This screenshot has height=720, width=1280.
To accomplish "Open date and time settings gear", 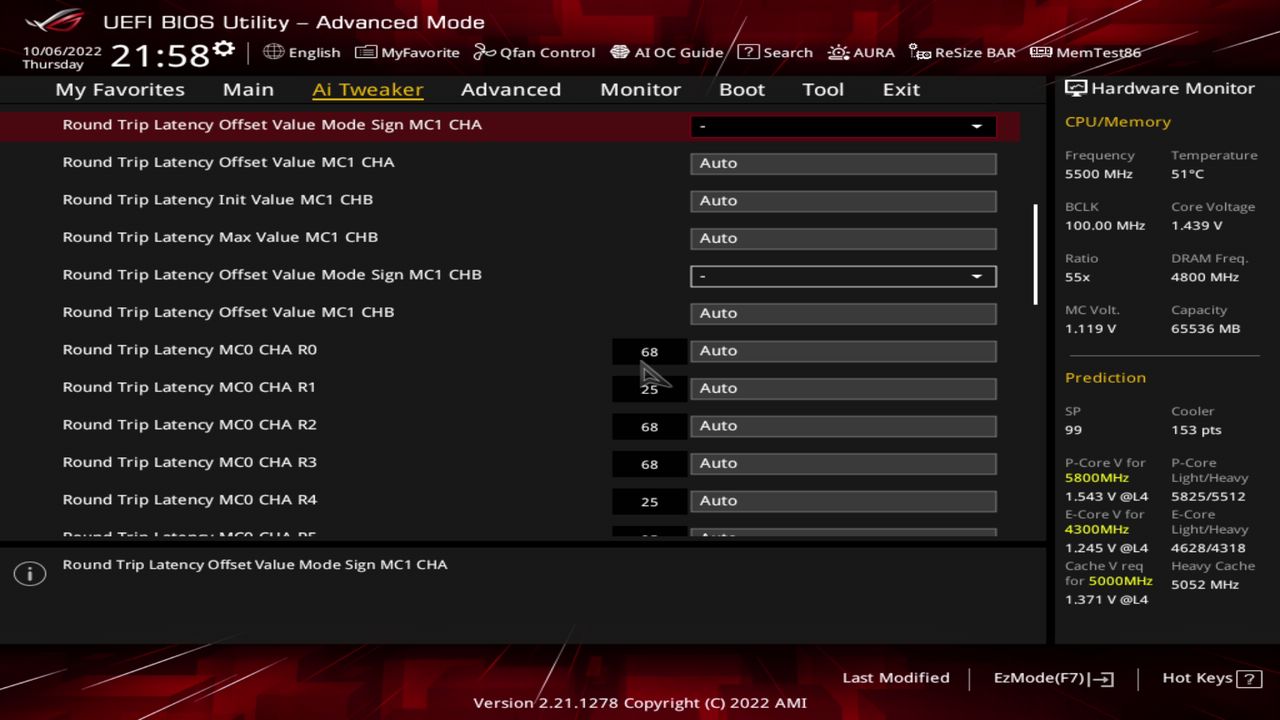I will coord(224,50).
